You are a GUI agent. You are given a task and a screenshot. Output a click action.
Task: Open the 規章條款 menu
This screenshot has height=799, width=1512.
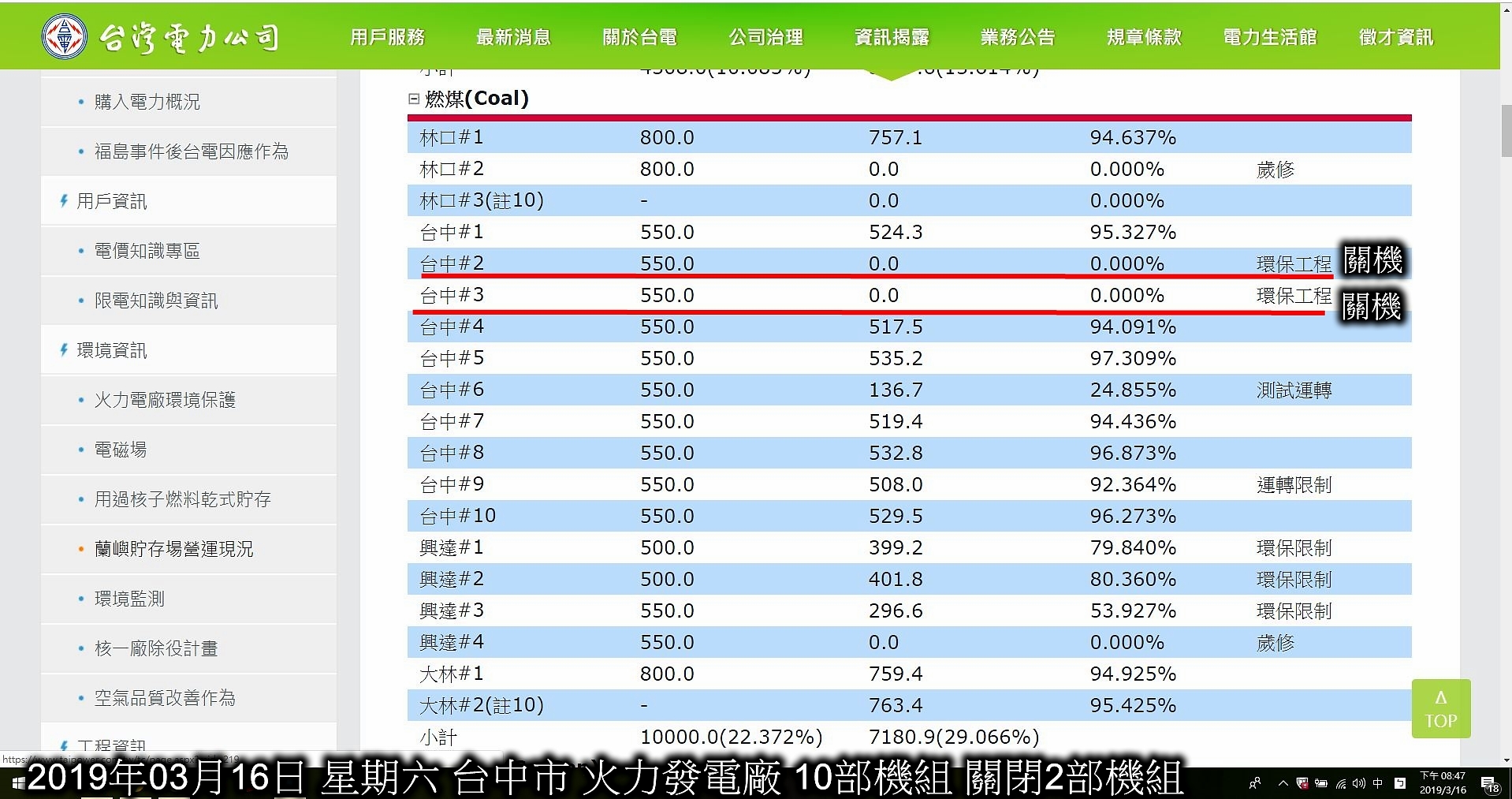[1144, 37]
